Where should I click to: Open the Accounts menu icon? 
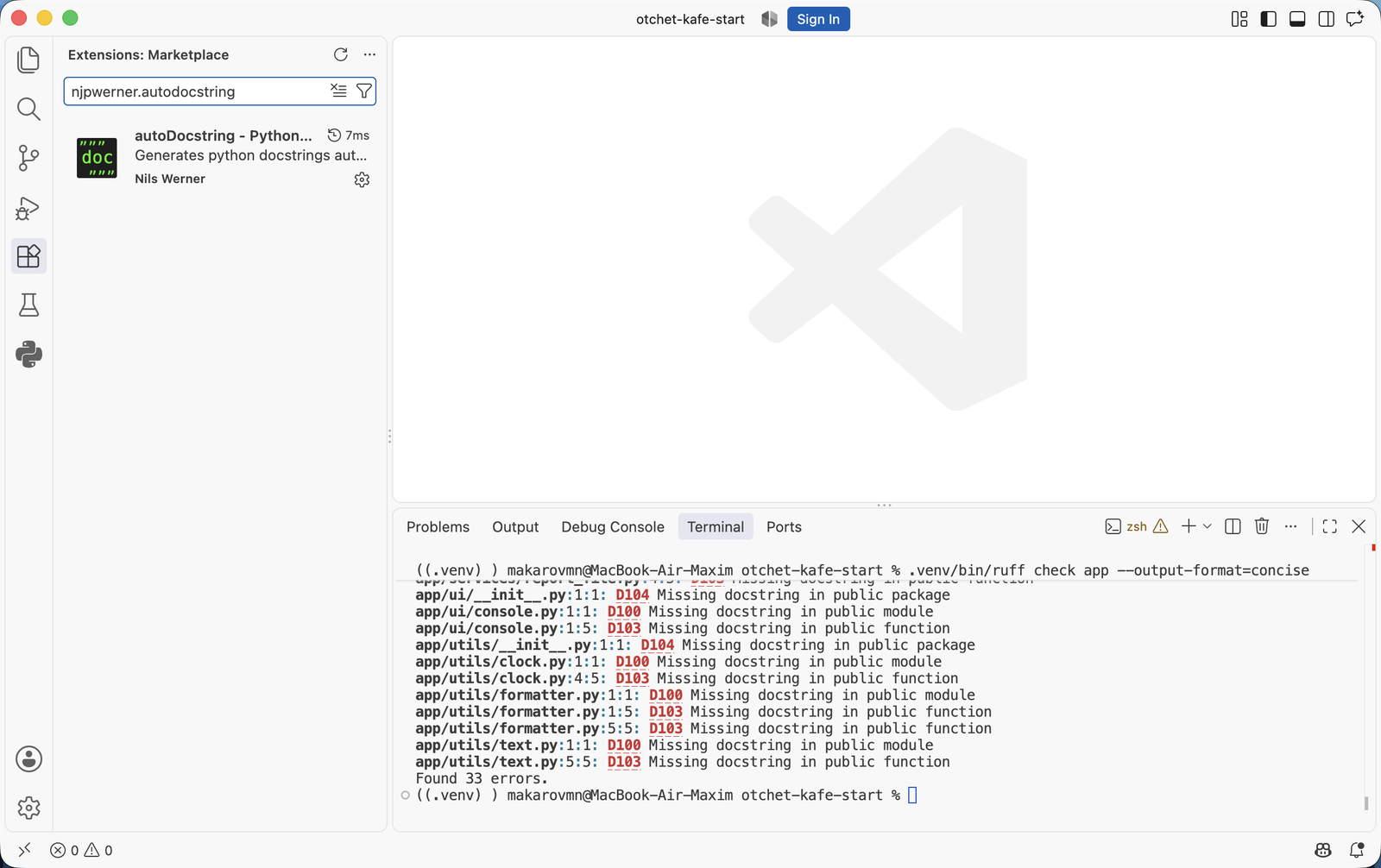tap(28, 759)
